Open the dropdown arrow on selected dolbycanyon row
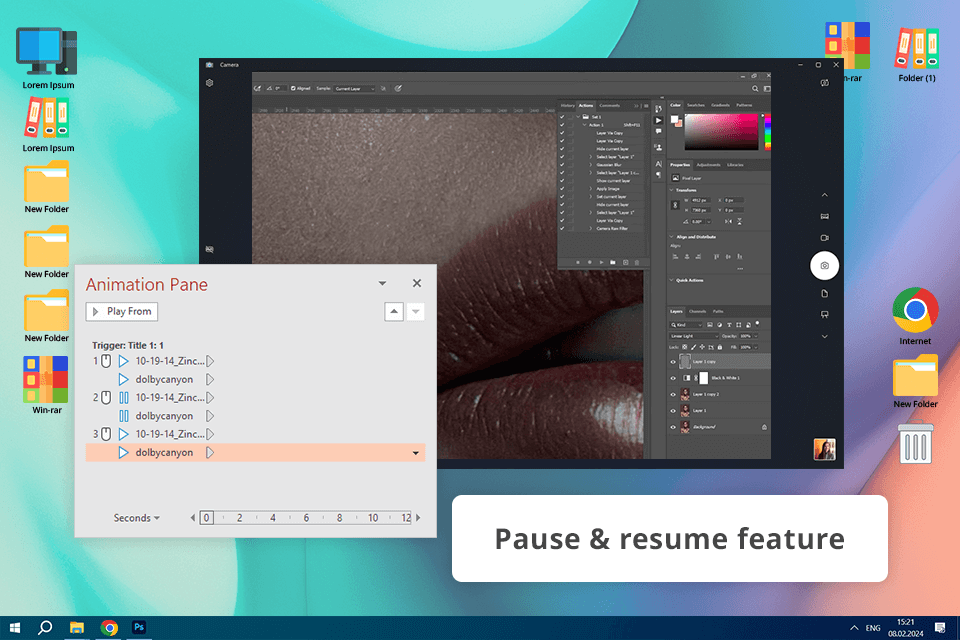This screenshot has width=960, height=640. pos(415,453)
